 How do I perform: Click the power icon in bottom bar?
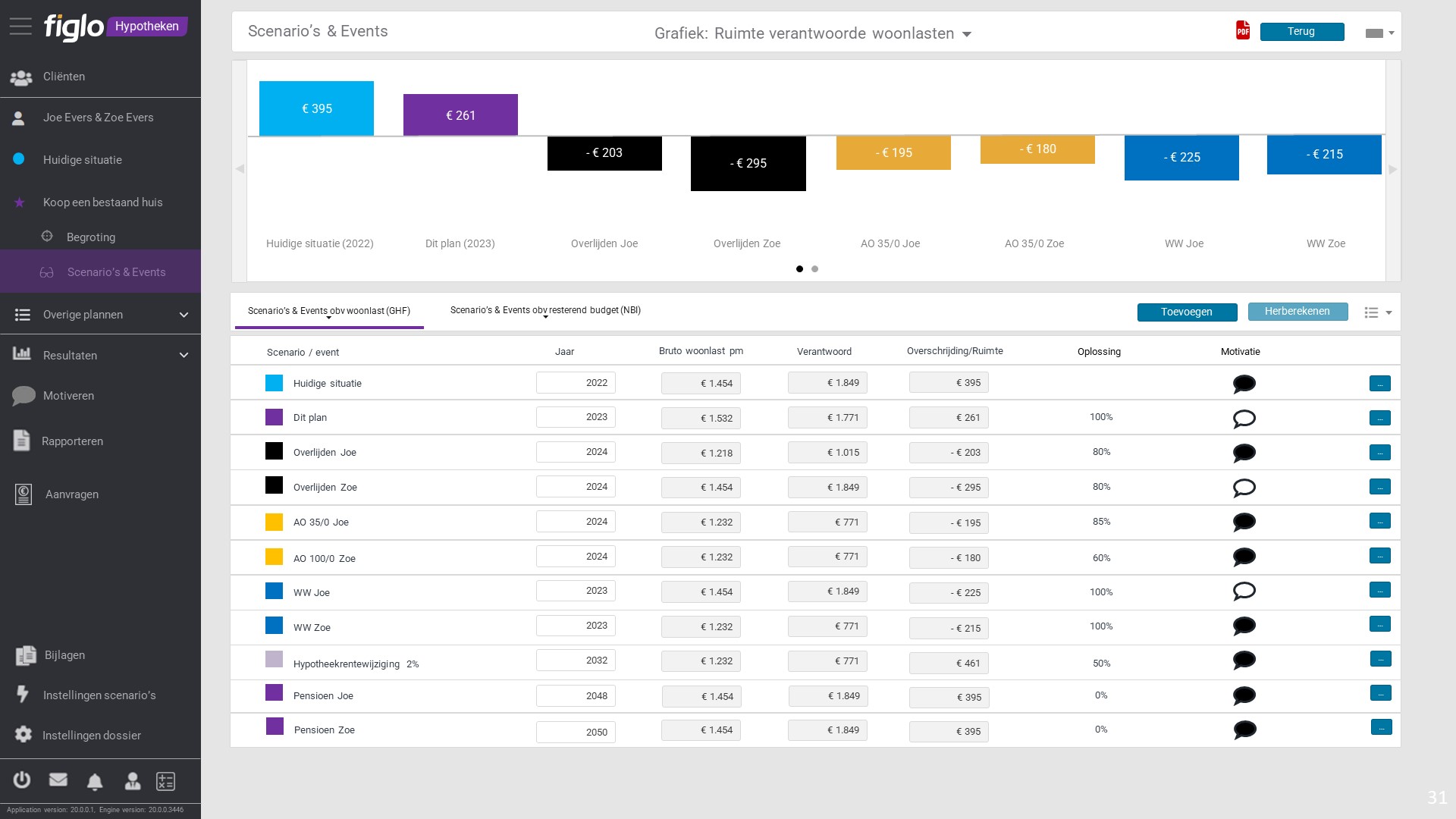pyautogui.click(x=22, y=780)
